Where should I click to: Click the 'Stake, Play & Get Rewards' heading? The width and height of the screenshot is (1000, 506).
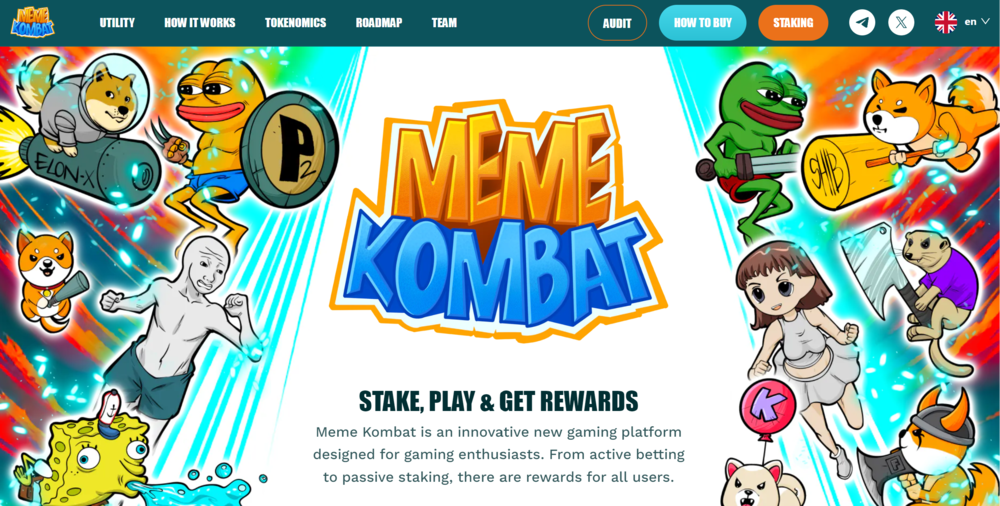pyautogui.click(x=498, y=401)
